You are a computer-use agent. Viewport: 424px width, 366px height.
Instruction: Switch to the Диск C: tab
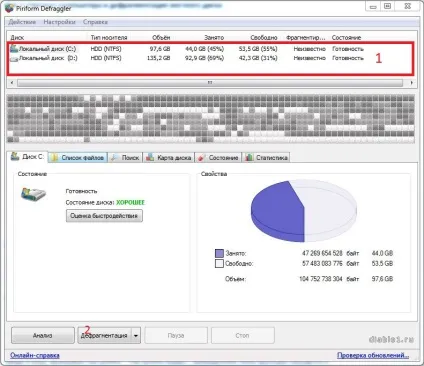click(27, 157)
